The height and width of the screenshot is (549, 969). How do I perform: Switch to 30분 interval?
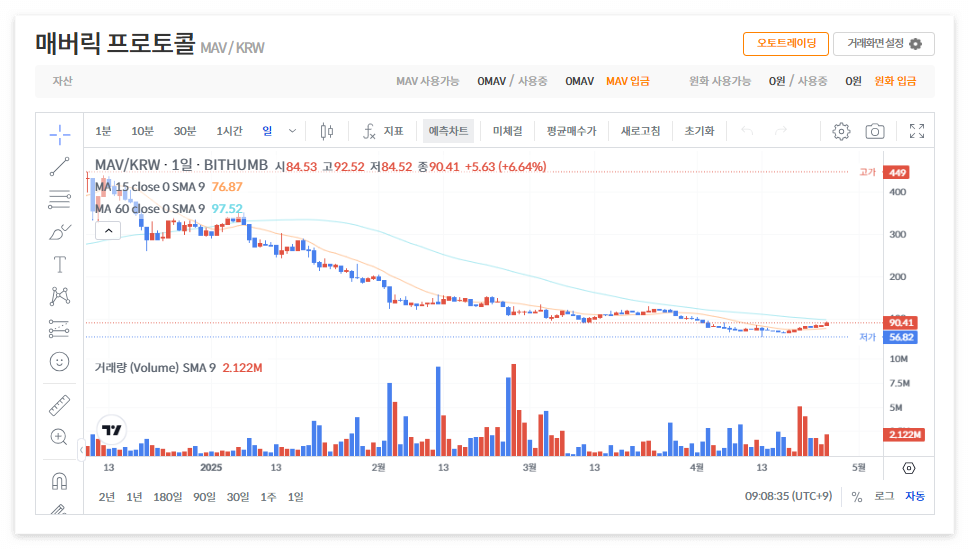pyautogui.click(x=185, y=131)
